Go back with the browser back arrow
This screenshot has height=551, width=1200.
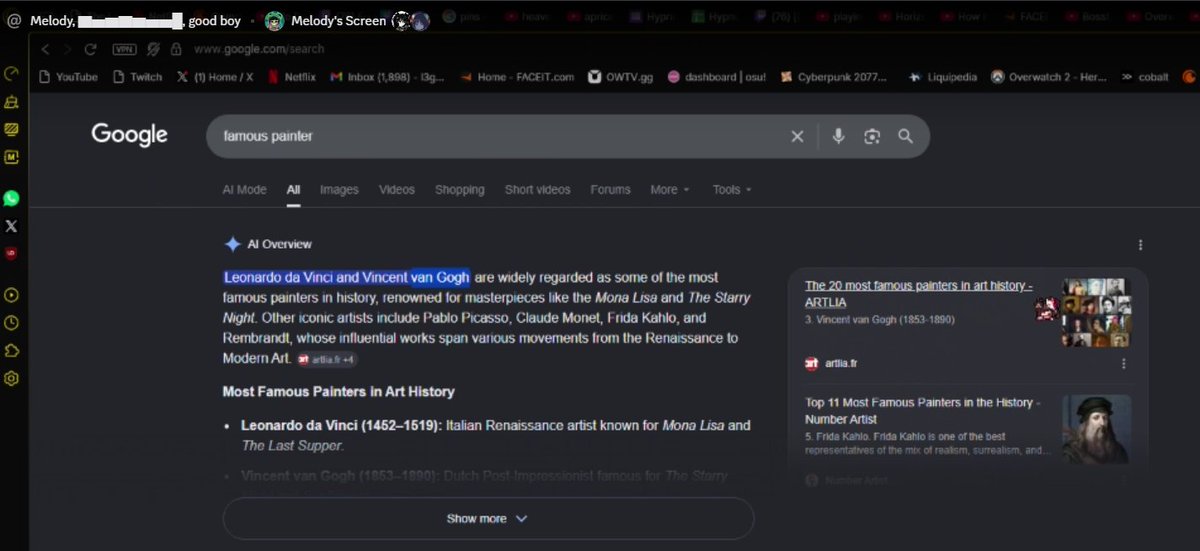(x=45, y=49)
